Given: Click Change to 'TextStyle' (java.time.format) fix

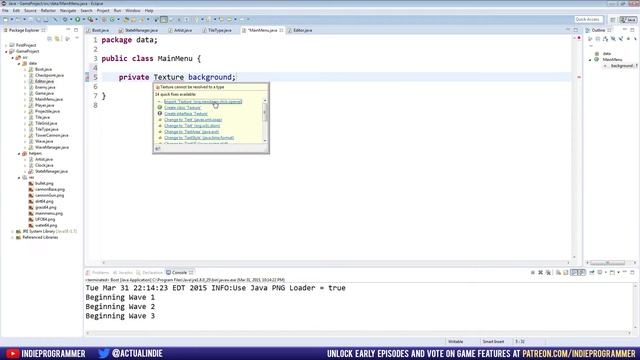Looking at the screenshot, I should tap(199, 138).
